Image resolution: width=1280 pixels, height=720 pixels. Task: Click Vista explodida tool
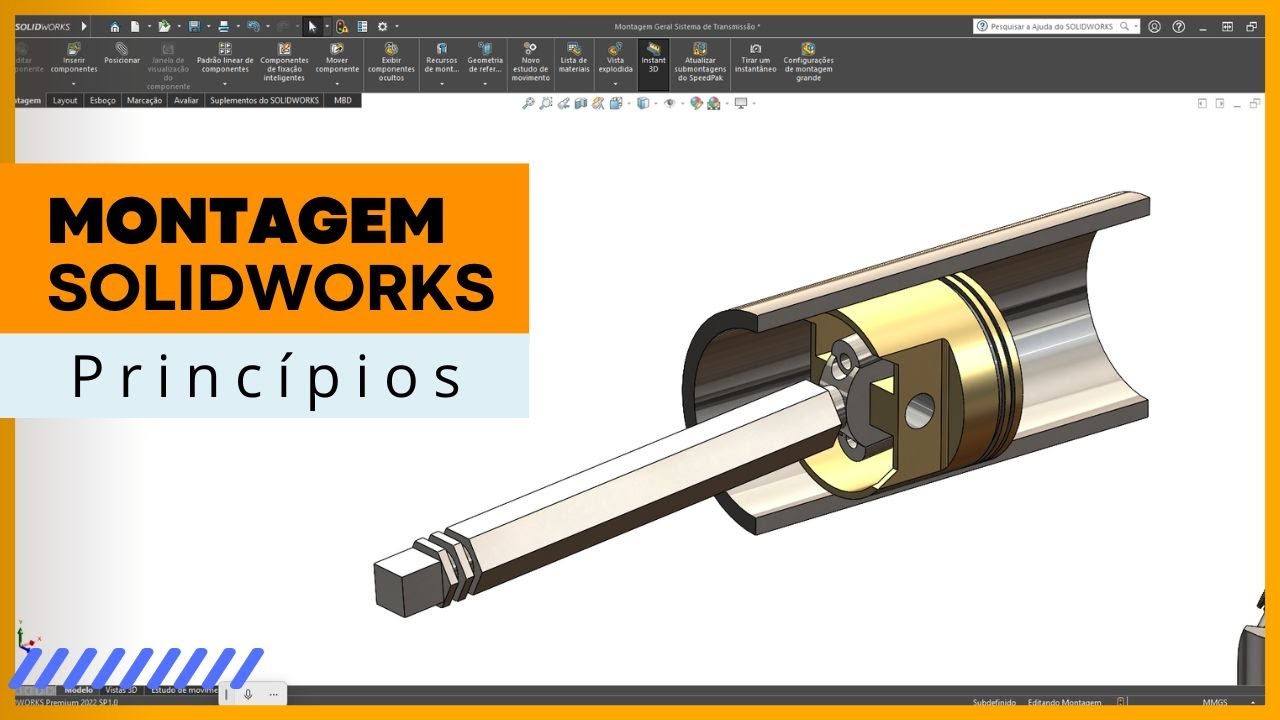click(x=615, y=59)
